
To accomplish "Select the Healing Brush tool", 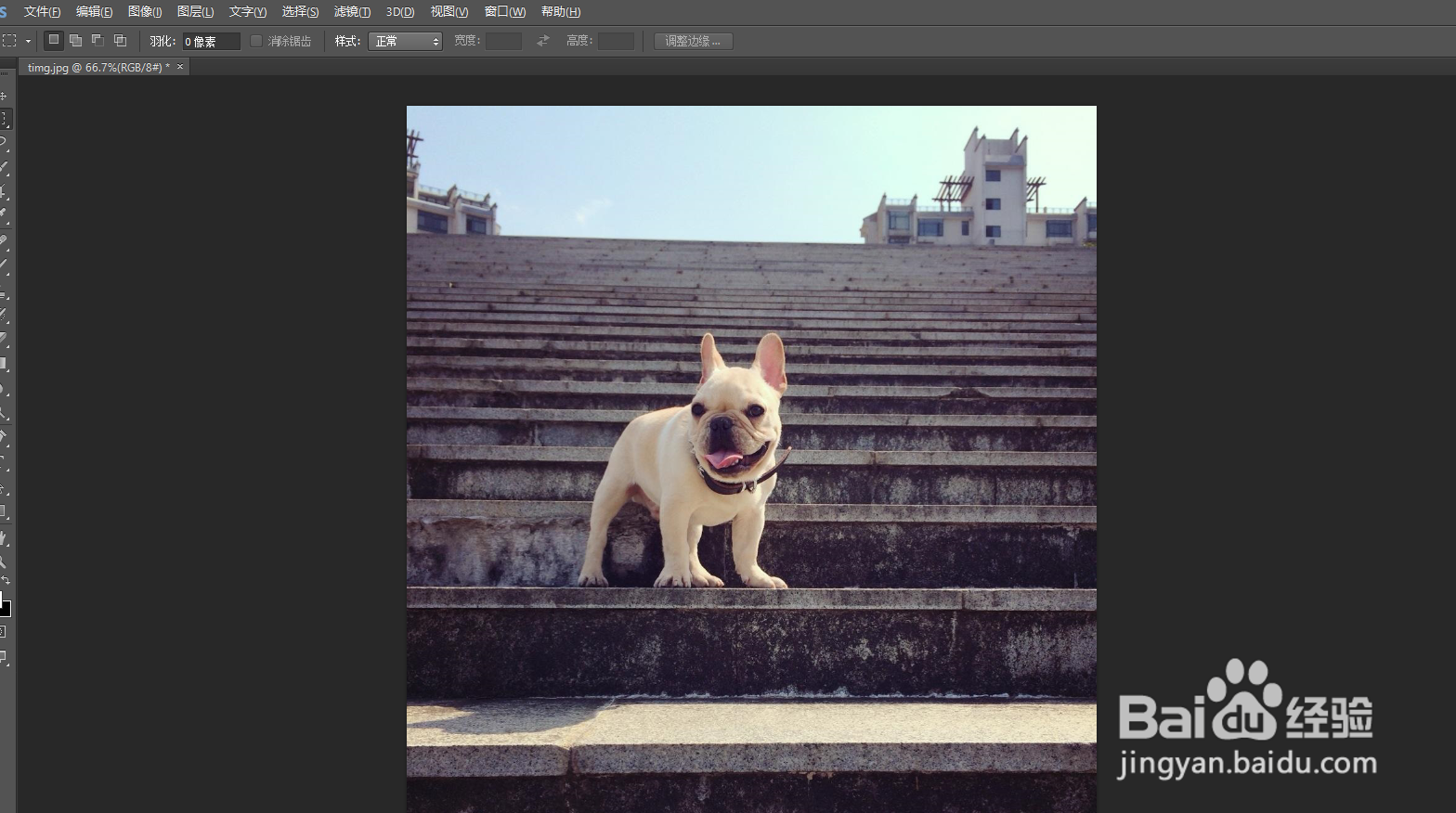I will (x=4, y=241).
